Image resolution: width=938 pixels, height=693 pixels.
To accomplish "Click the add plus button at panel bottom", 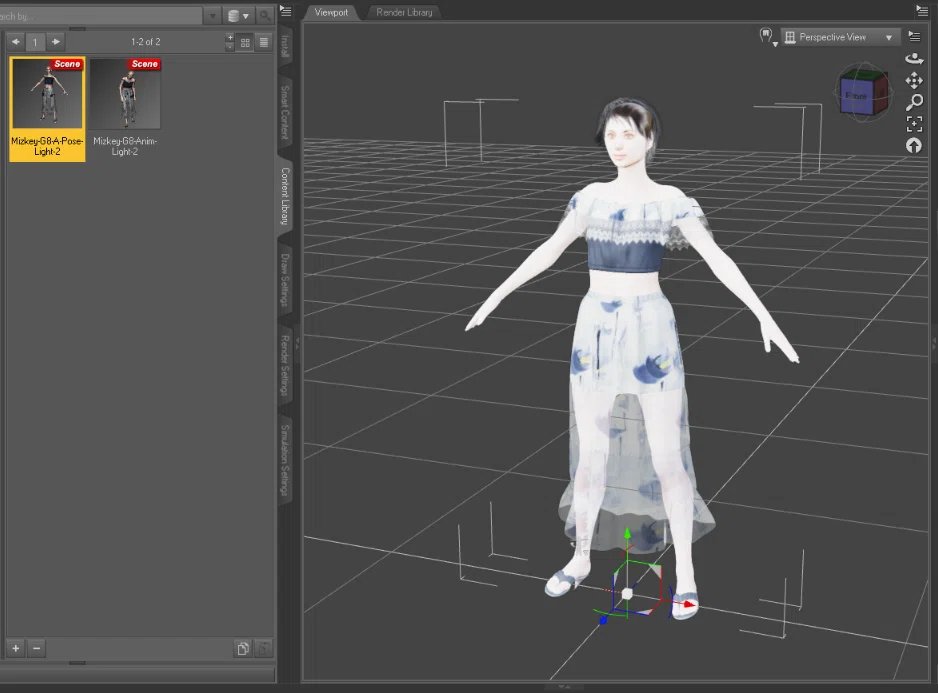I will [x=16, y=648].
